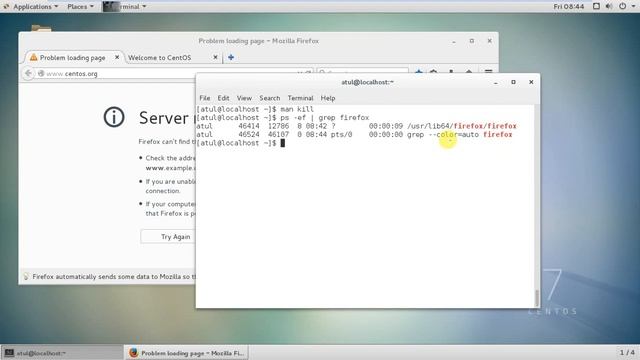Open the Terminal menu in terminal window

(300, 98)
